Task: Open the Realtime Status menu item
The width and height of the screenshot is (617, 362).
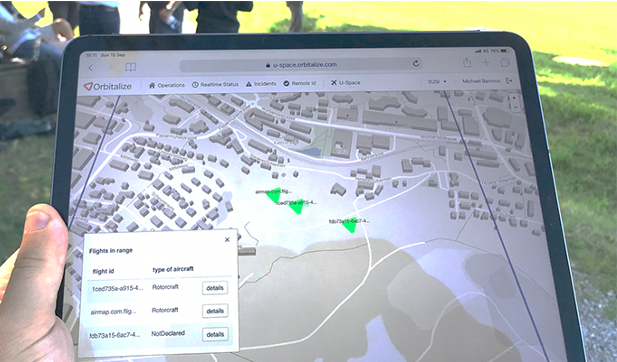Action: click(x=215, y=84)
